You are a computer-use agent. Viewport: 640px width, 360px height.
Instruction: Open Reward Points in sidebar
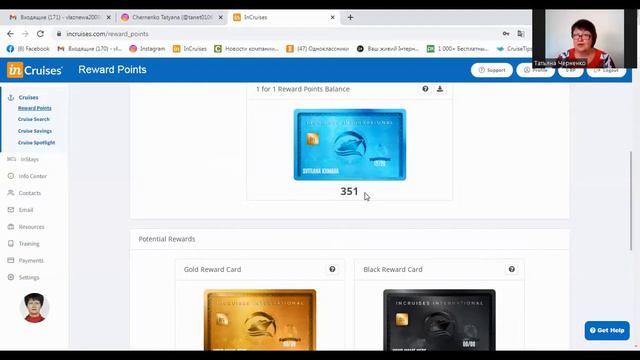pos(35,108)
